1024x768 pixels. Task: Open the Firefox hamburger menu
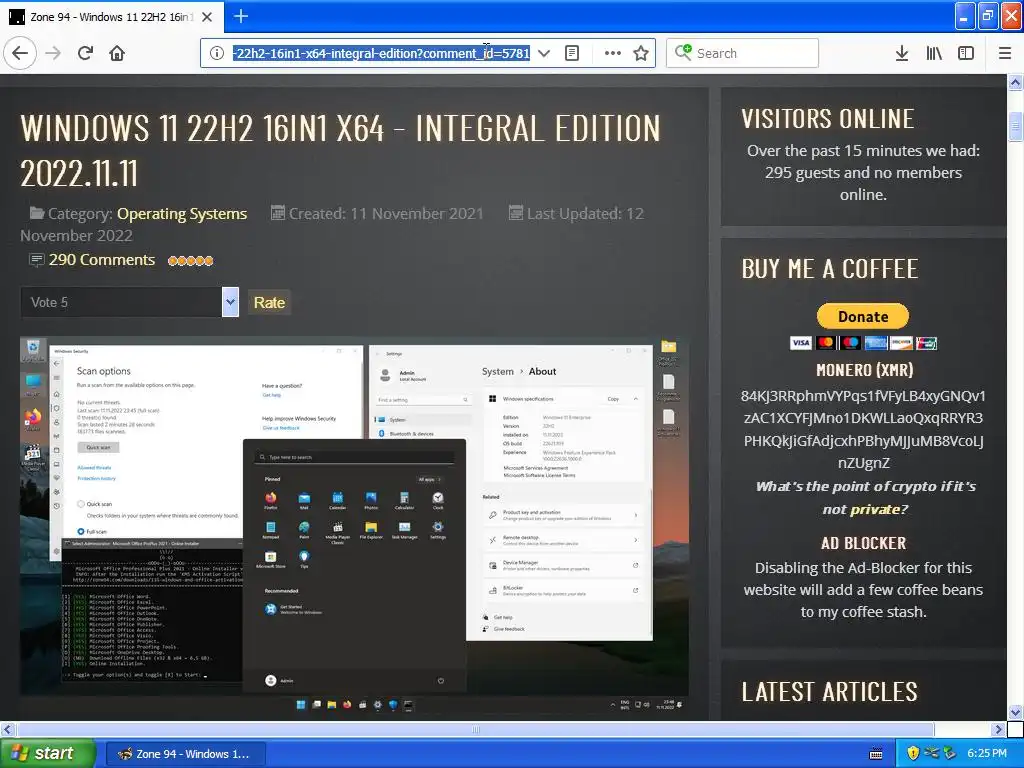point(1004,53)
